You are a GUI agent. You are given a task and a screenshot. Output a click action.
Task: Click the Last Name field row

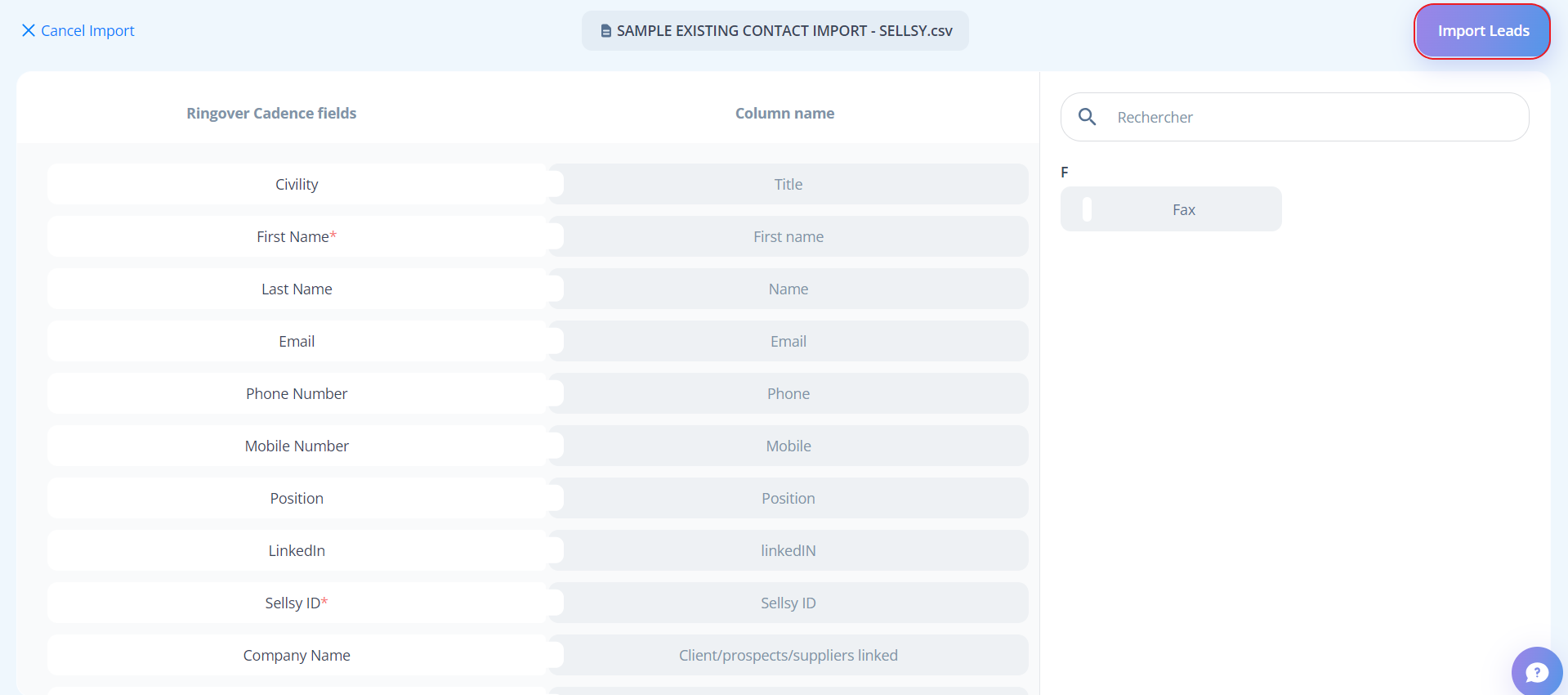coord(297,289)
